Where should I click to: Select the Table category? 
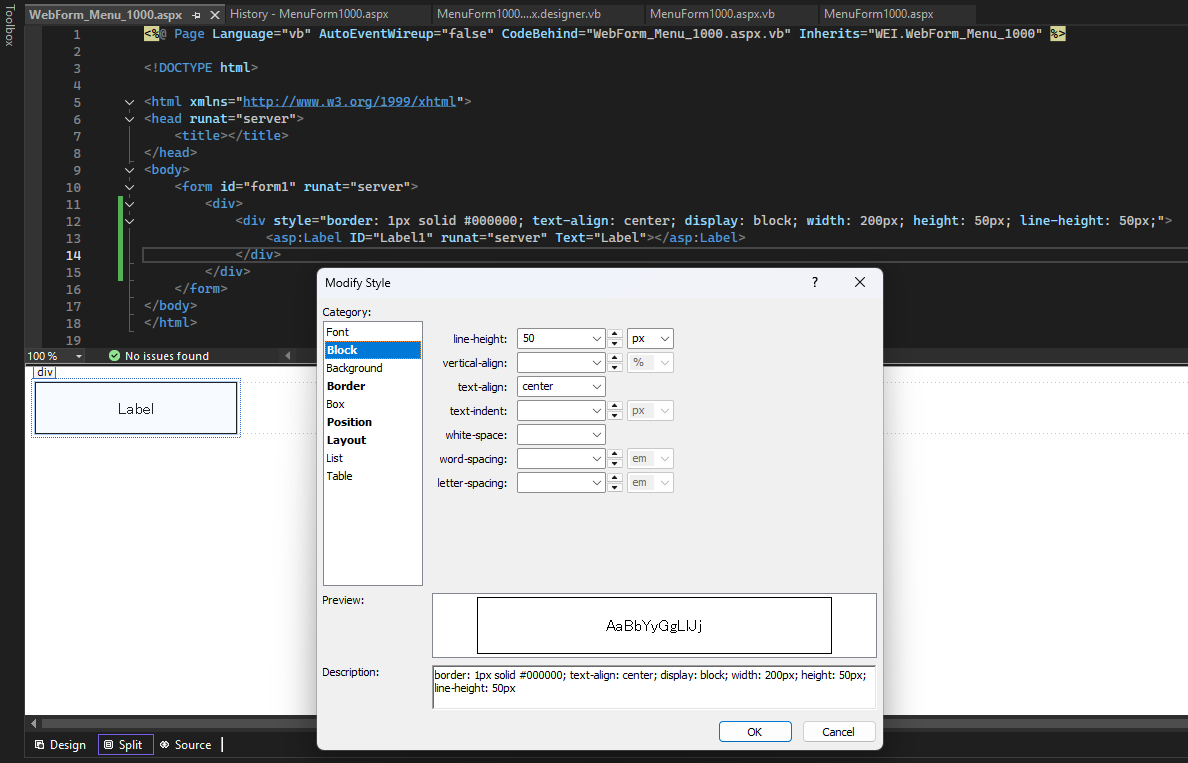372,476
